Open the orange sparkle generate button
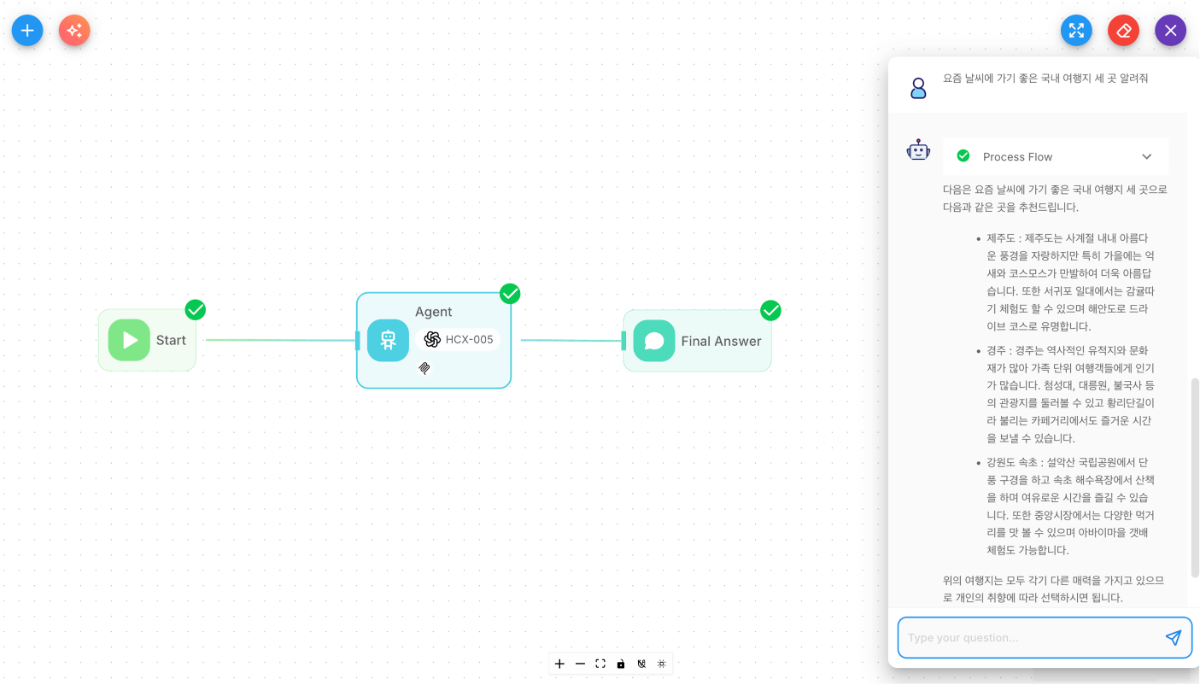1200x685 pixels. point(74,30)
